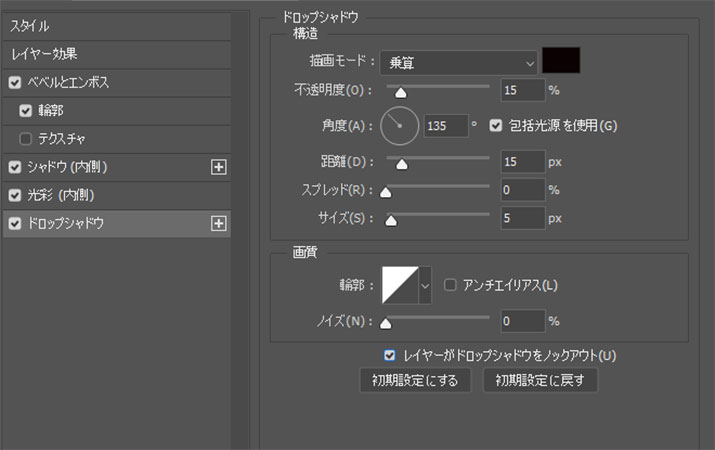This screenshot has height=450, width=715.
Task: Click the 距離 value field
Action: [x=523, y=161]
